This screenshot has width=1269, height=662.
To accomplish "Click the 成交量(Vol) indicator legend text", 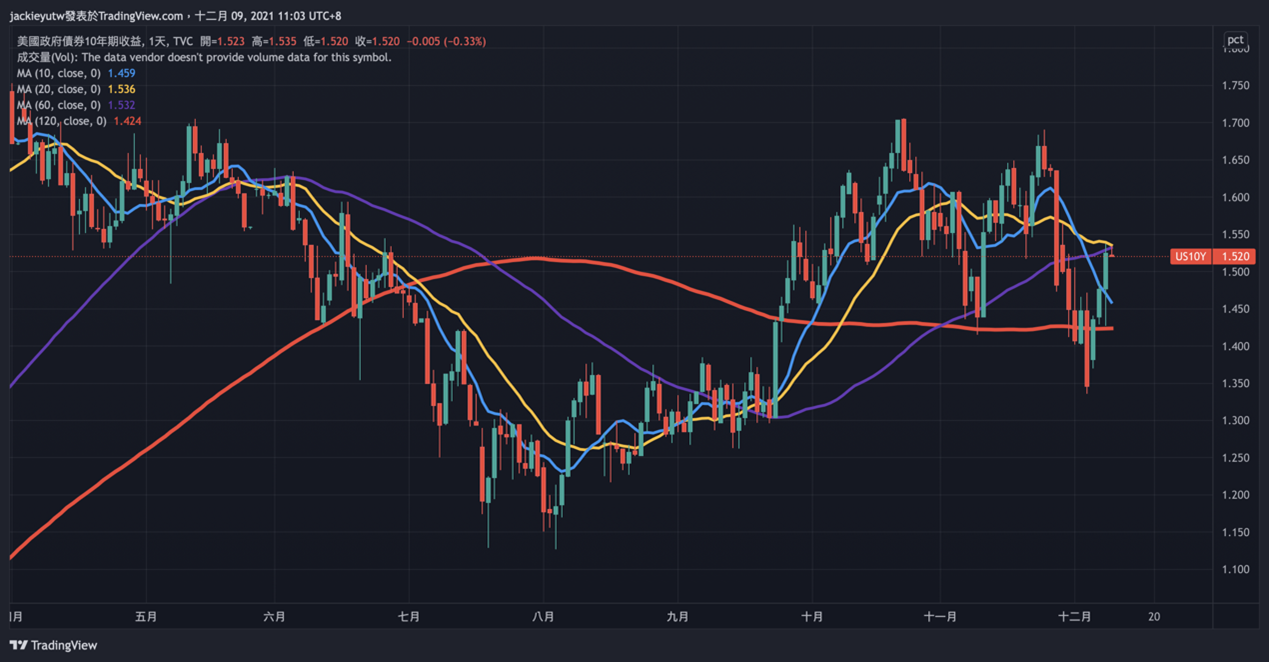I will coord(40,57).
